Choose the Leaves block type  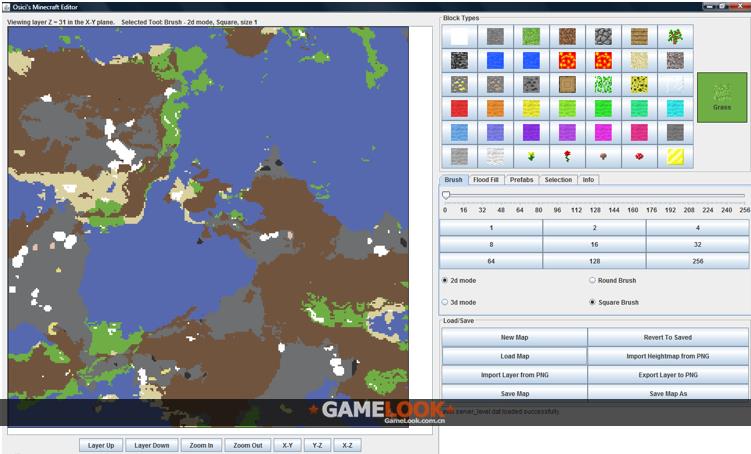pos(603,84)
